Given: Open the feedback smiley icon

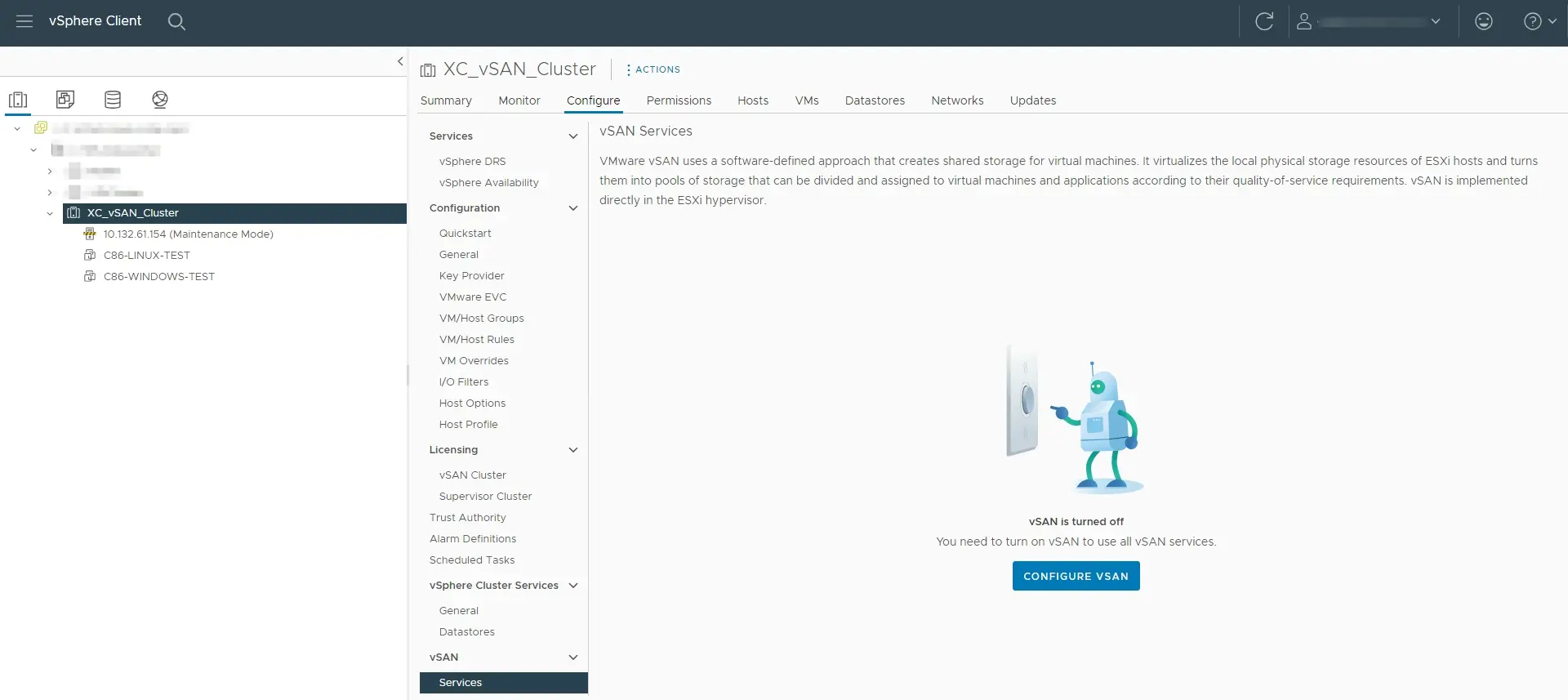Looking at the screenshot, I should (1484, 21).
